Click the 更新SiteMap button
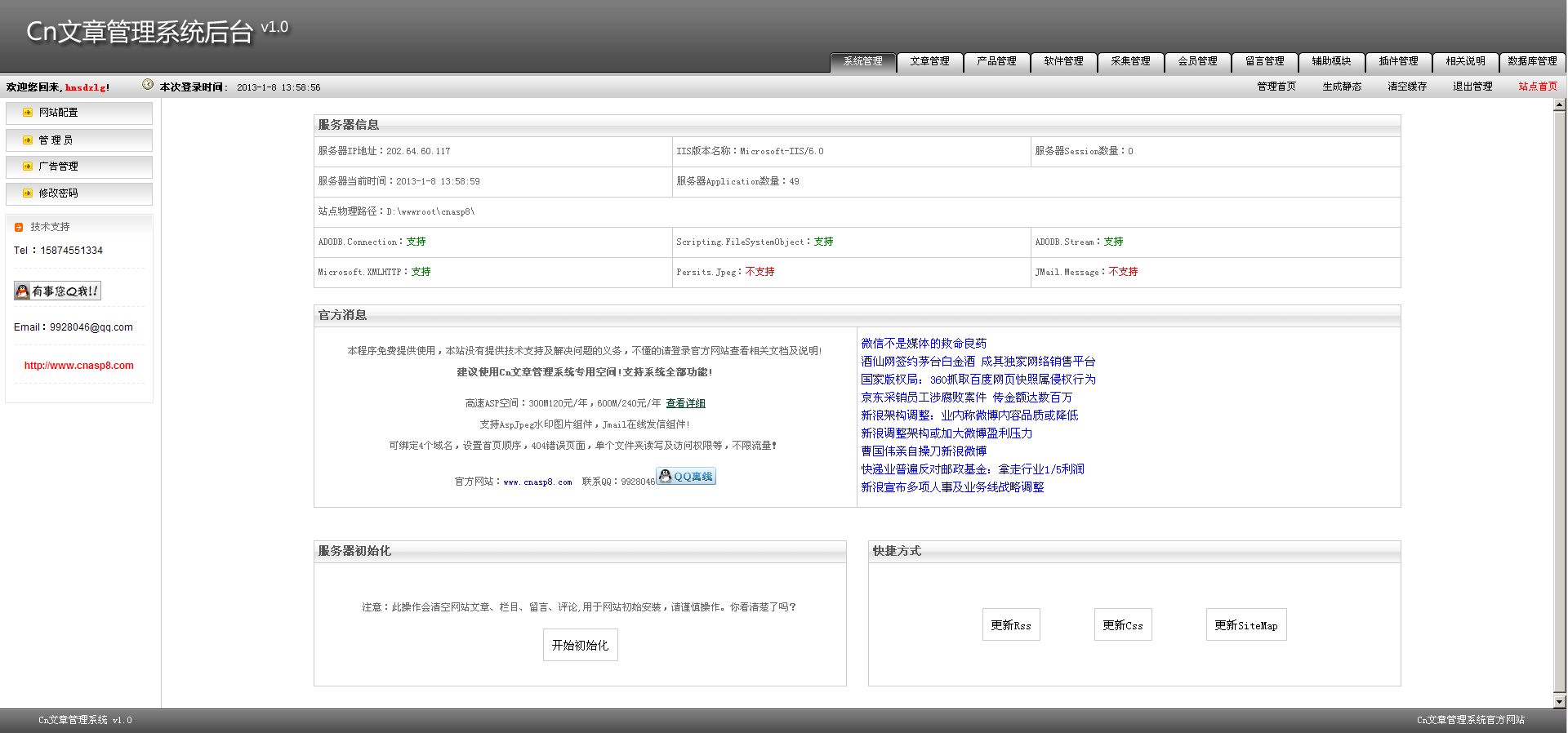 (x=1245, y=625)
